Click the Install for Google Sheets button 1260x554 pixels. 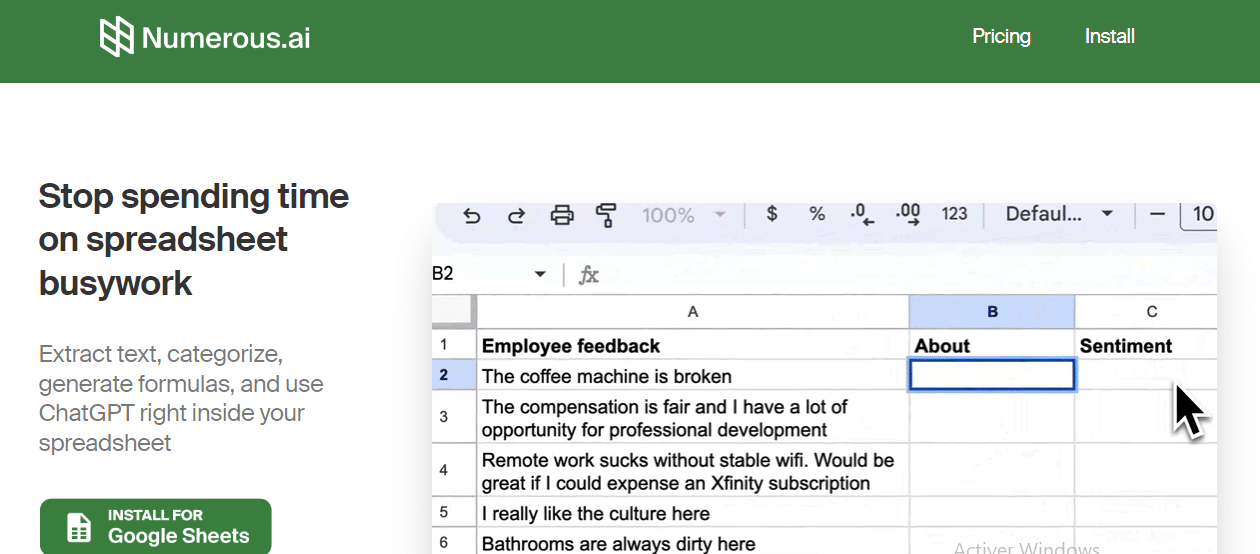[156, 526]
